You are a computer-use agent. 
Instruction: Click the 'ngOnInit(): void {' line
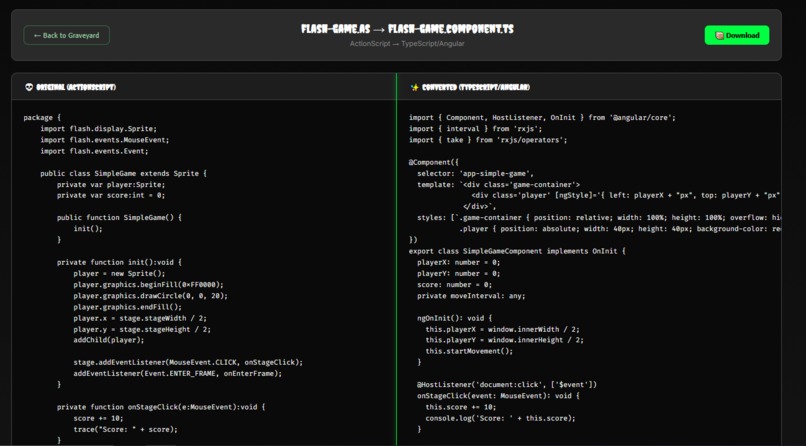(x=454, y=318)
